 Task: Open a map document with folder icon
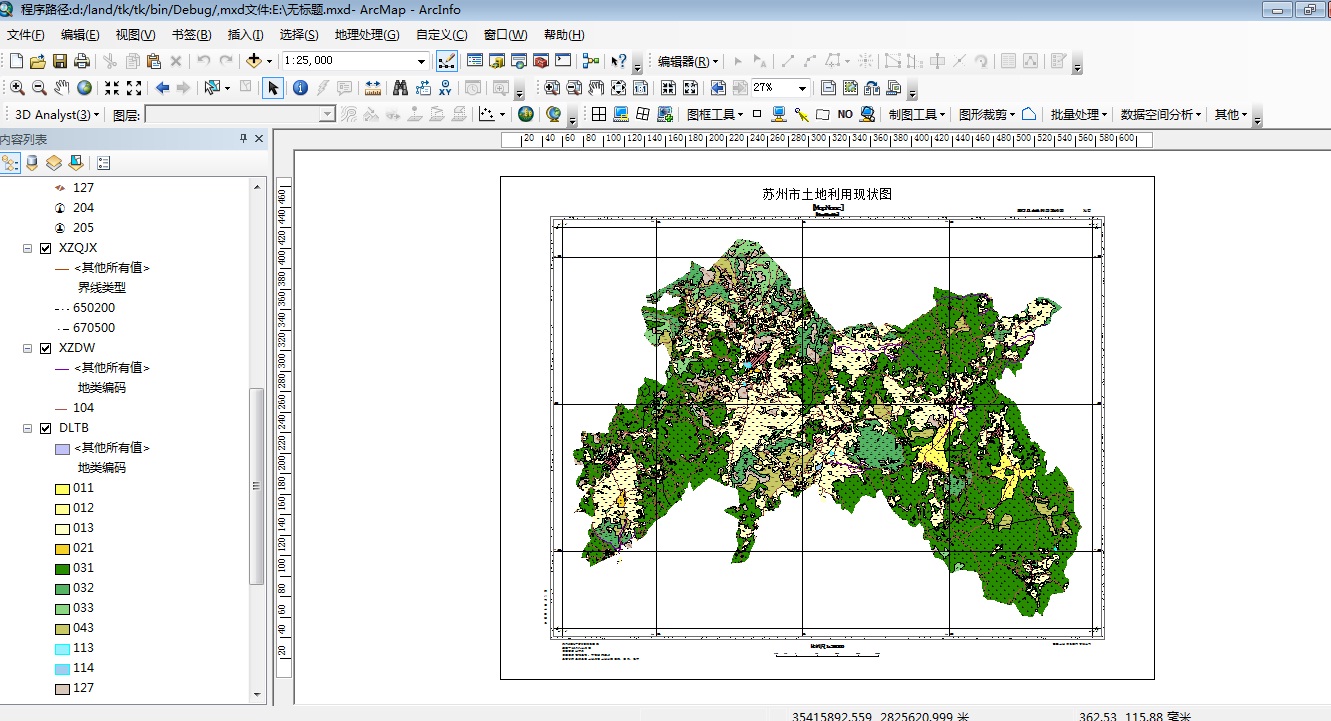click(38, 61)
